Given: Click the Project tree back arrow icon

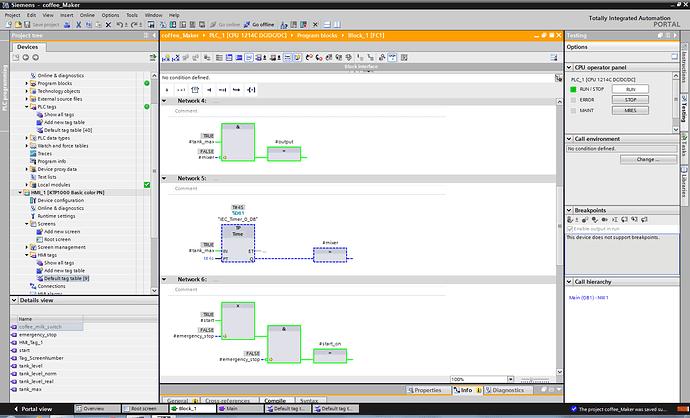Looking at the screenshot, I should (26, 57).
